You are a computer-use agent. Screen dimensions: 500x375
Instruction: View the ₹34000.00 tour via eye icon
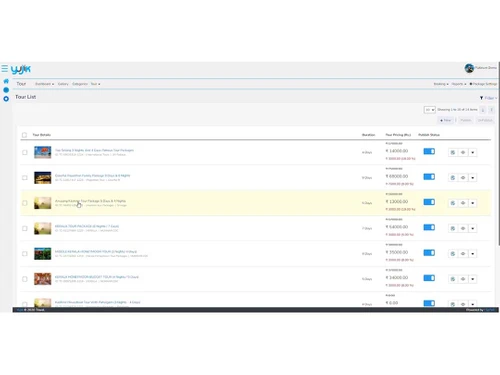coord(463,279)
